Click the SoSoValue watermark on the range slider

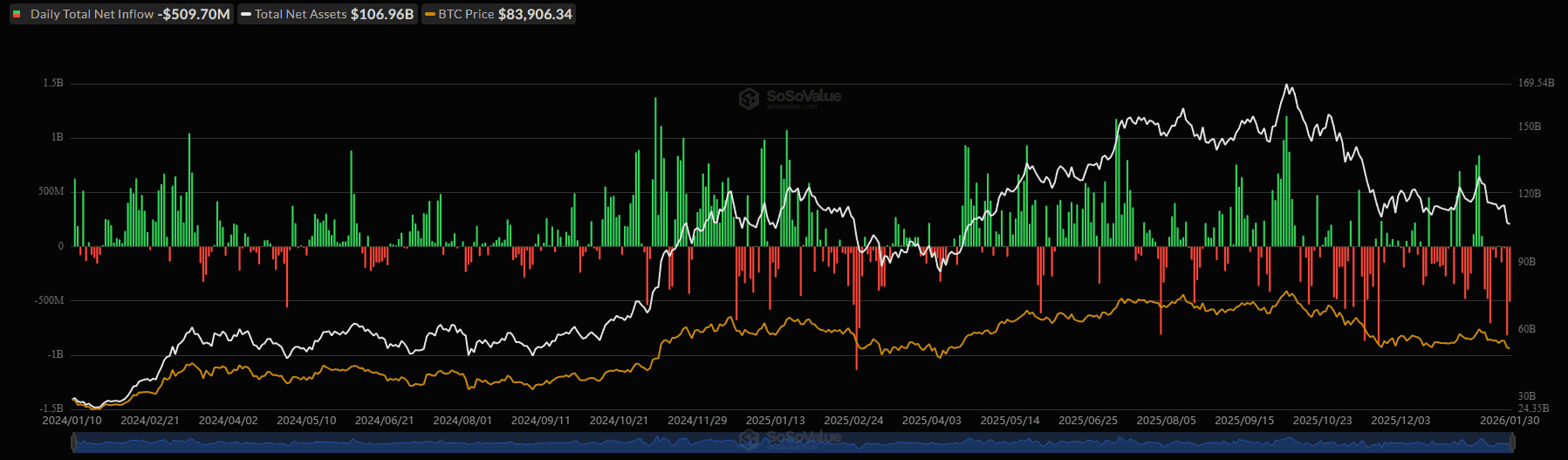[x=790, y=438]
